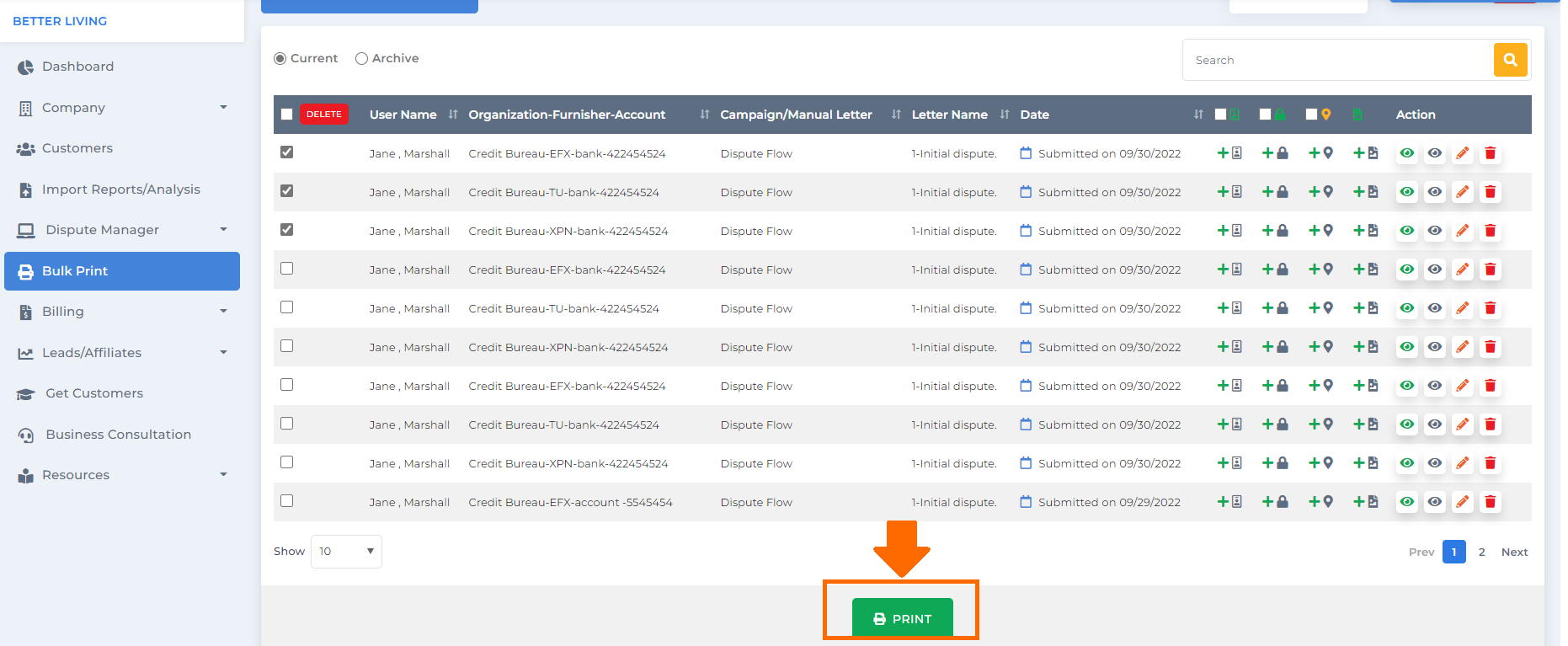
Task: Tick header checkbox next to green lock icon
Action: [1265, 115]
